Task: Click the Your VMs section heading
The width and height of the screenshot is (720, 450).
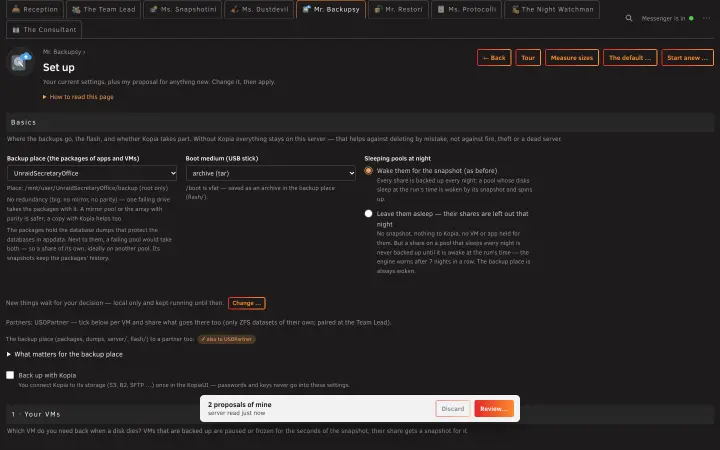Action: (x=36, y=414)
